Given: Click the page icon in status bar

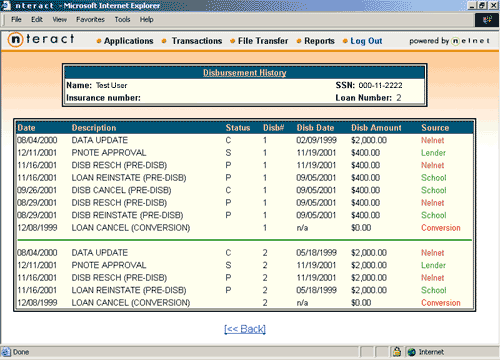Looking at the screenshot, I should (6, 352).
